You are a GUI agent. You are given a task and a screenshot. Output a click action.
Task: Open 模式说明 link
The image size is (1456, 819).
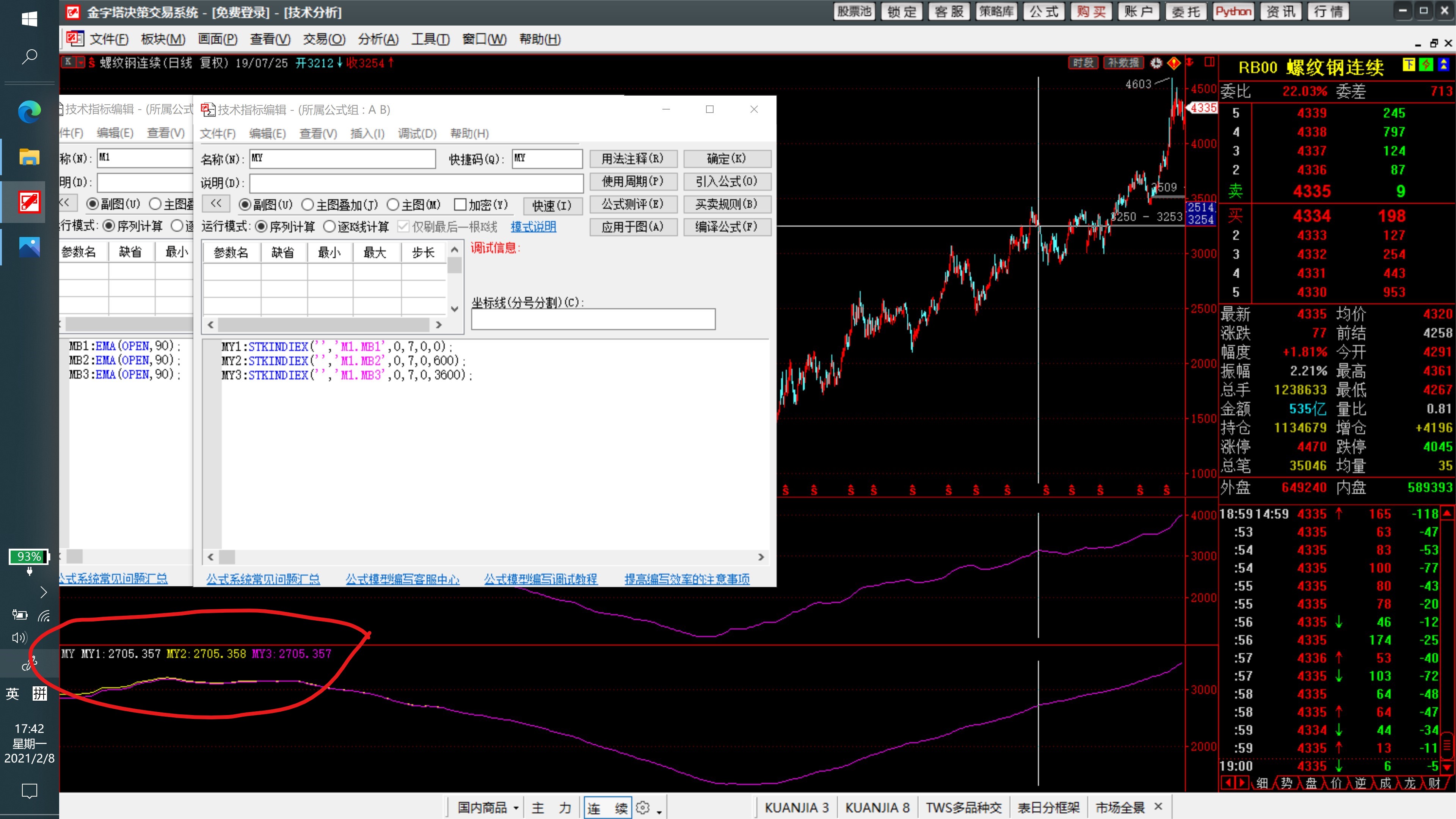point(533,227)
